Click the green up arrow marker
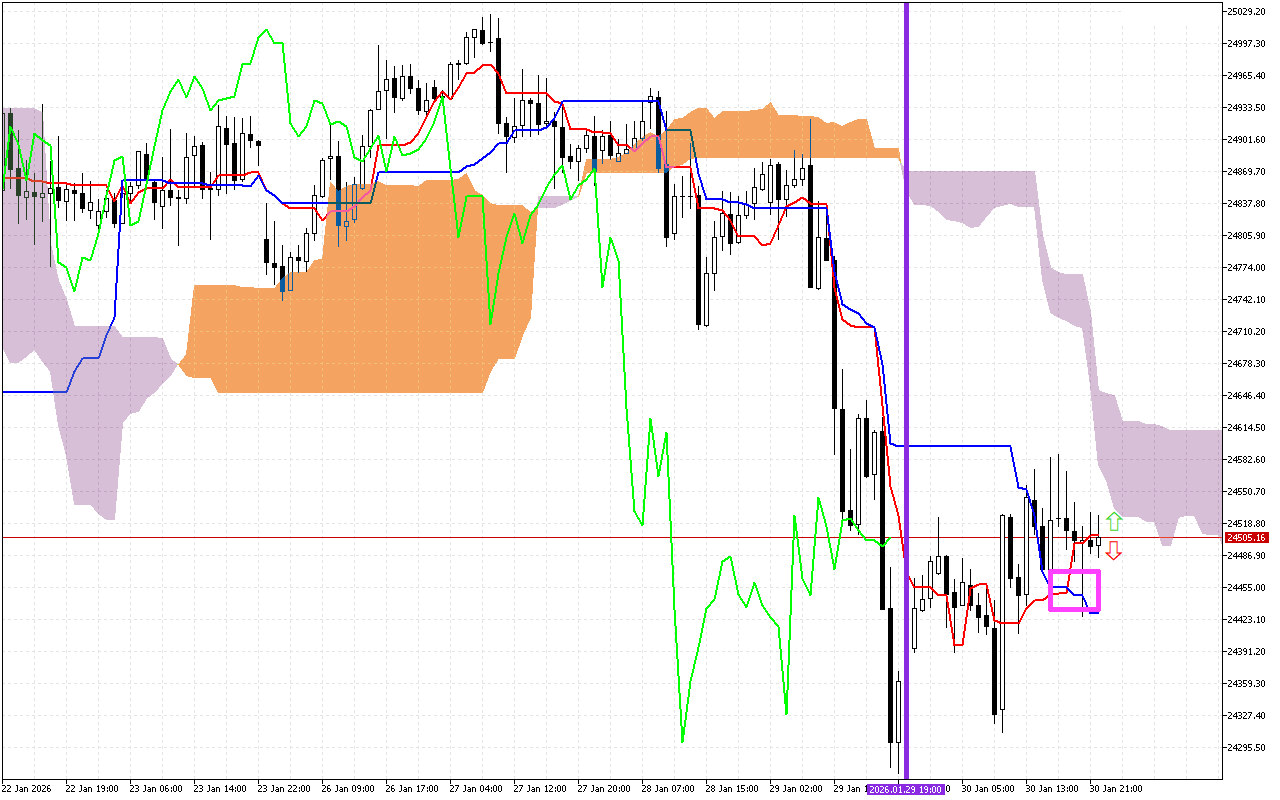1280x800 pixels. point(1114,521)
